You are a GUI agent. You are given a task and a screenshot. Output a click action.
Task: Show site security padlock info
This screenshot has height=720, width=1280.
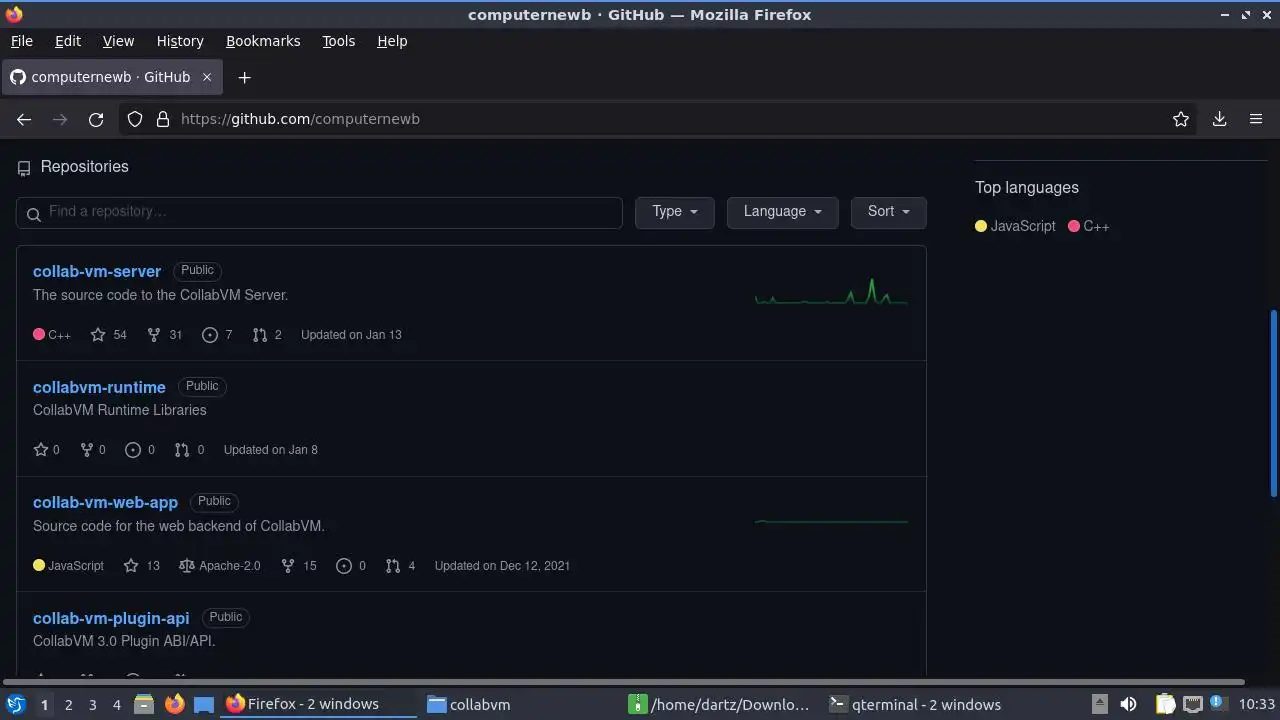click(163, 119)
